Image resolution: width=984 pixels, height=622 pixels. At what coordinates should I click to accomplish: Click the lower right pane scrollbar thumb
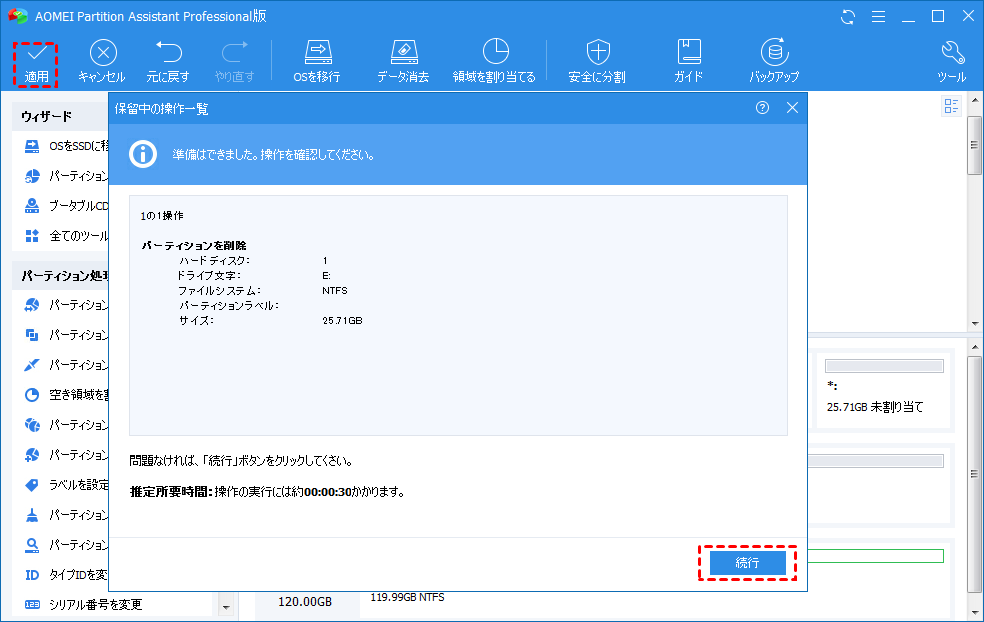(975, 474)
